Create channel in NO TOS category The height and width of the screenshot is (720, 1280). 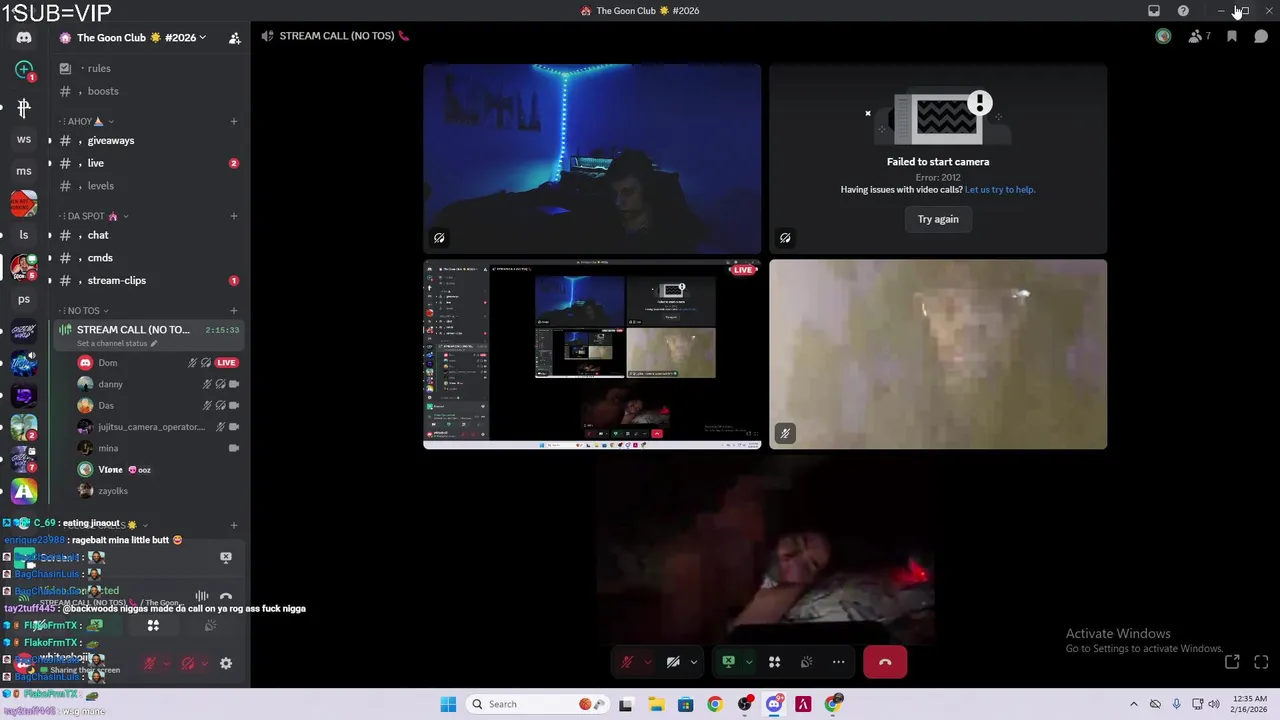point(234,311)
